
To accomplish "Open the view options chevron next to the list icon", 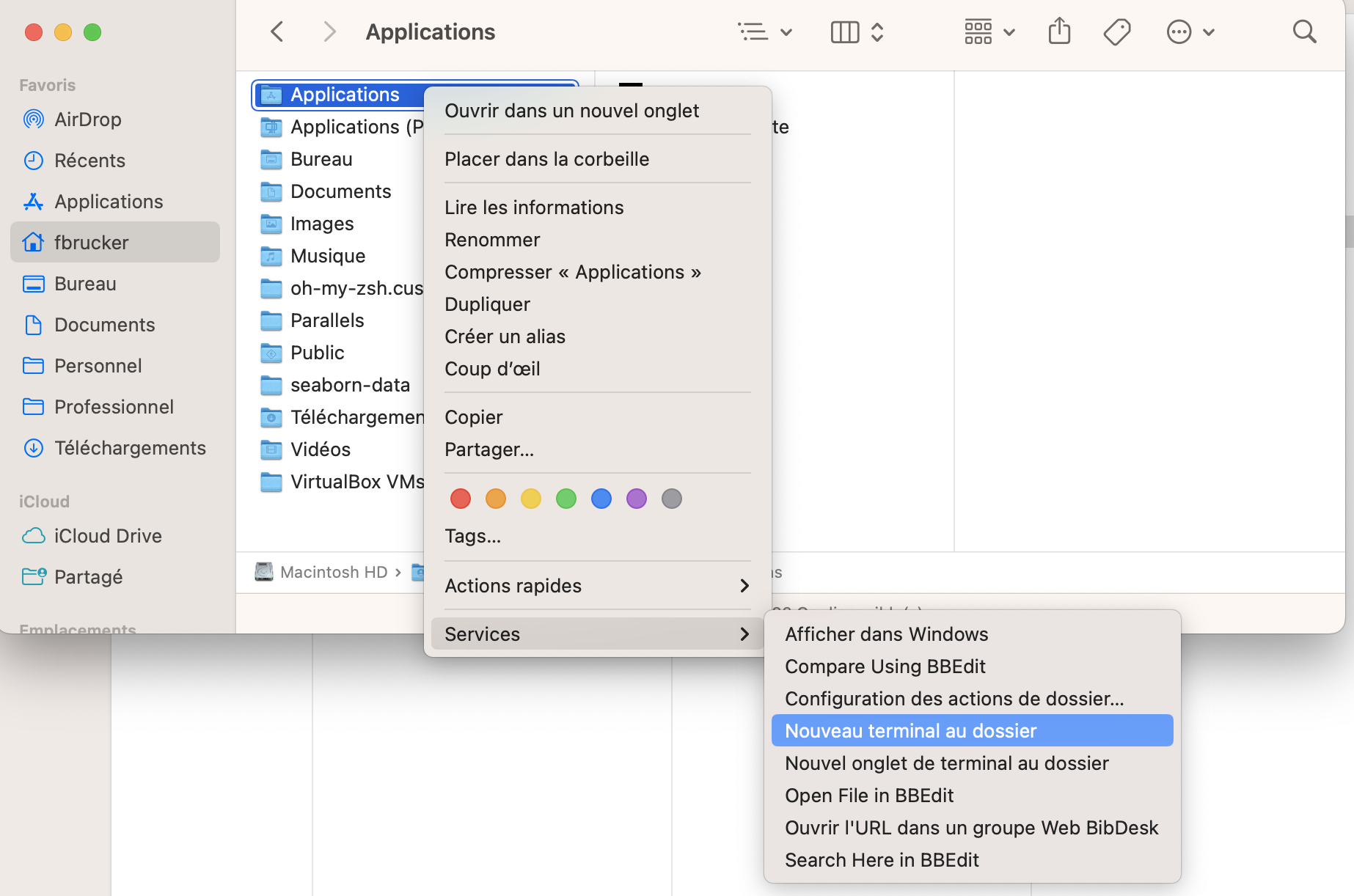I will 787,32.
